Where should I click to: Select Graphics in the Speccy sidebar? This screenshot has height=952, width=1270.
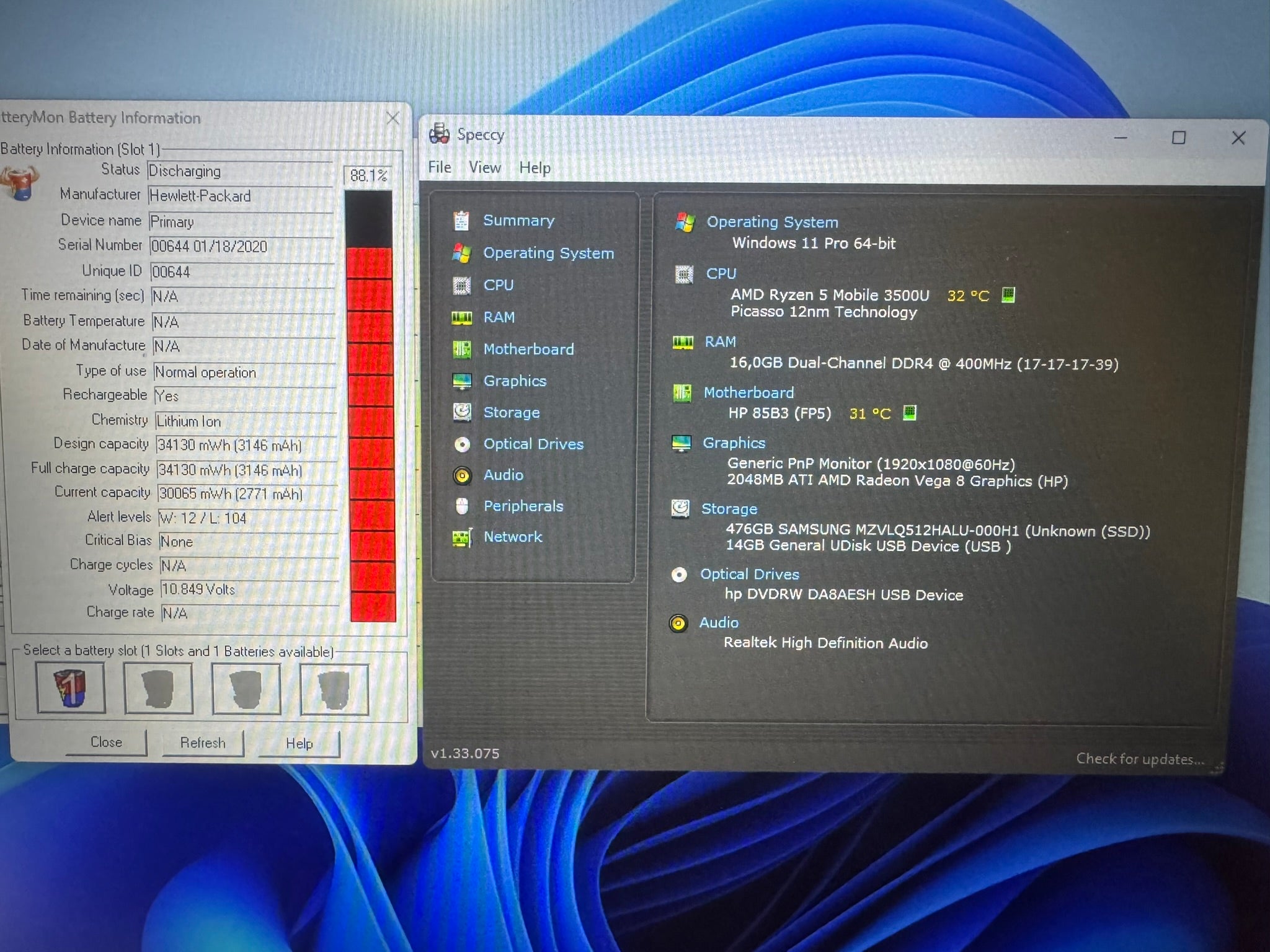(515, 381)
